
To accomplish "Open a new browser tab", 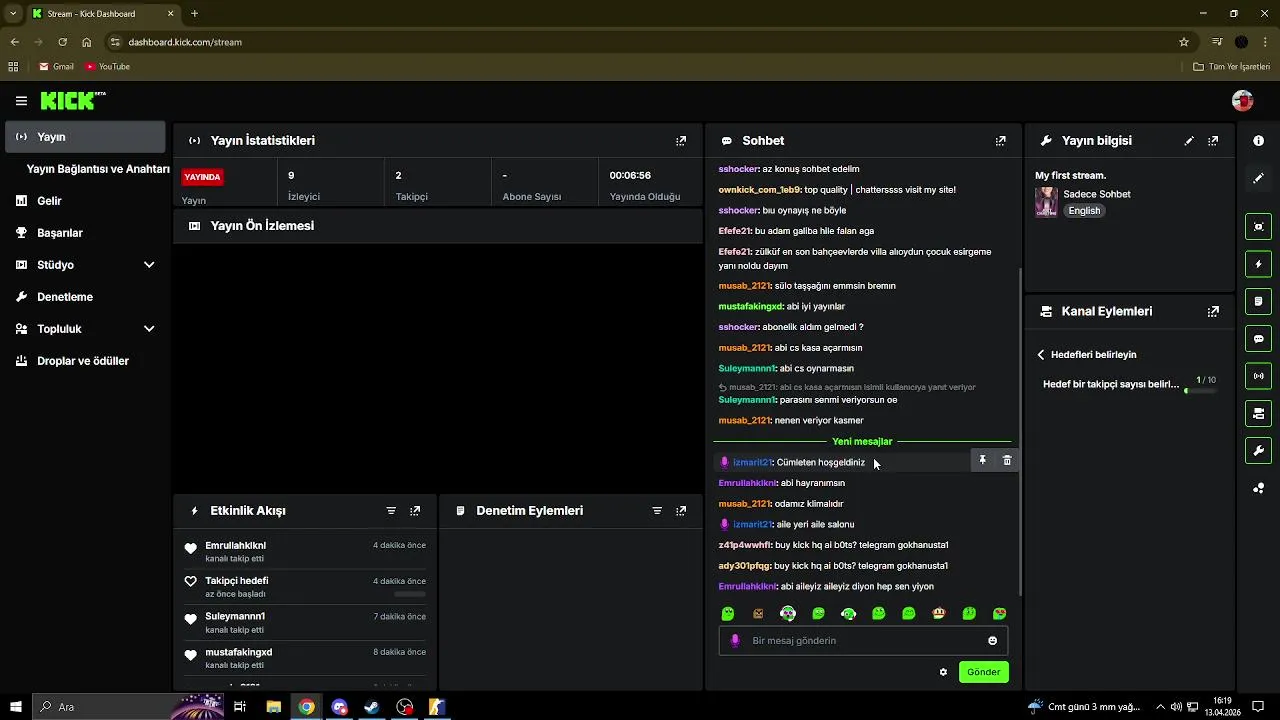I will pyautogui.click(x=194, y=13).
